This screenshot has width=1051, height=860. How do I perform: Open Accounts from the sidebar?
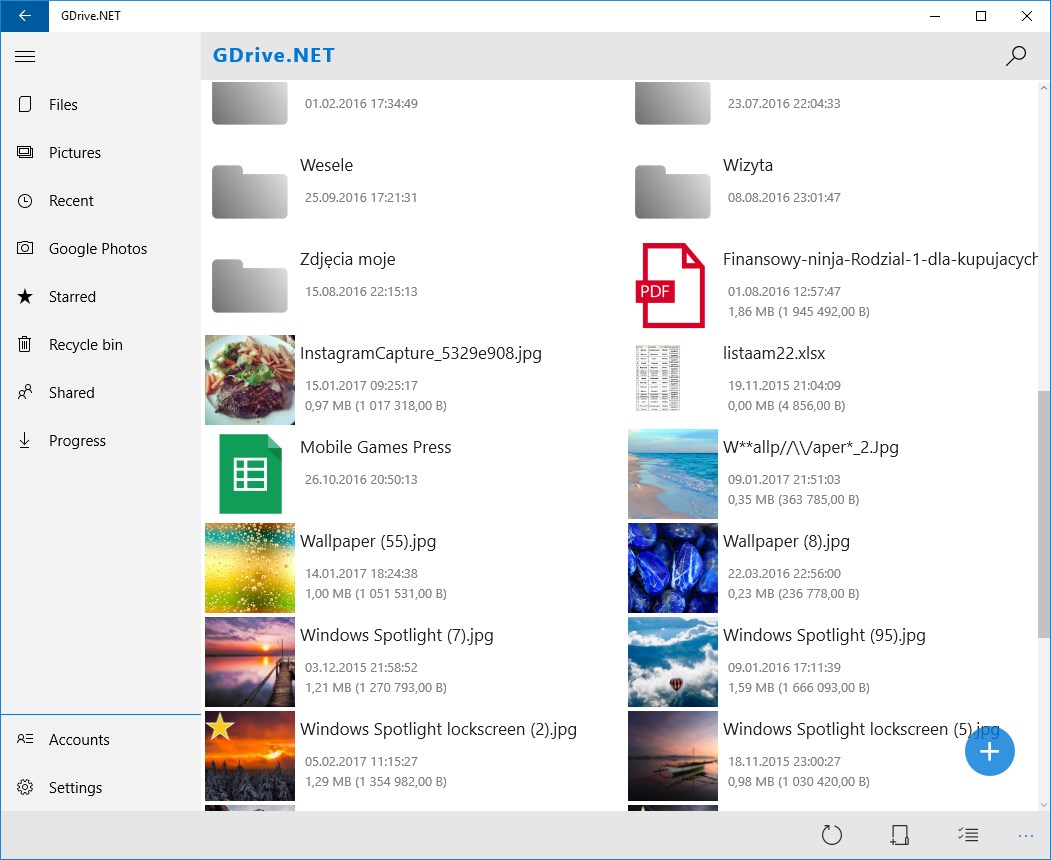(x=79, y=739)
